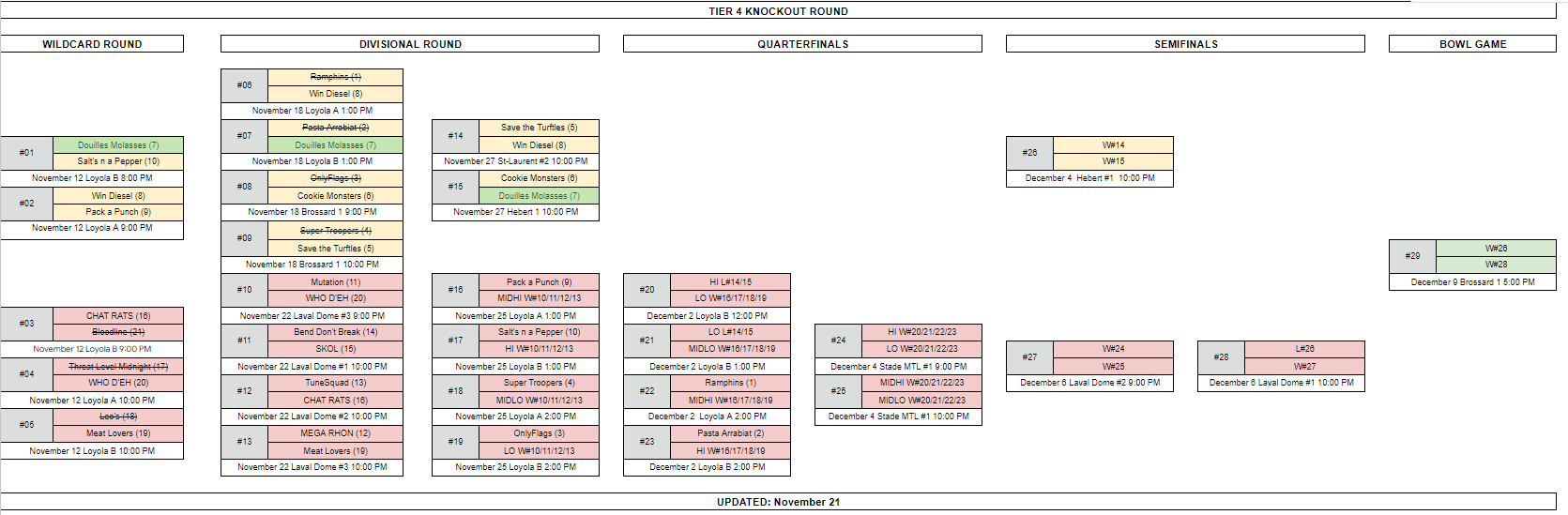Viewport: 1568px width, 515px height.
Task: Select November 18 Loyola A 1:00 PM cell
Action: coord(312,111)
